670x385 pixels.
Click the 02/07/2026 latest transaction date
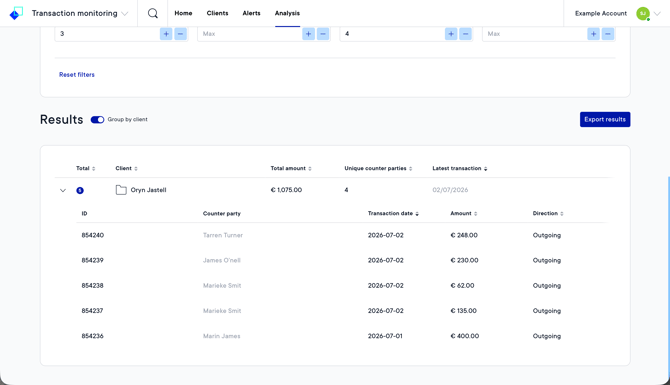[450, 190]
